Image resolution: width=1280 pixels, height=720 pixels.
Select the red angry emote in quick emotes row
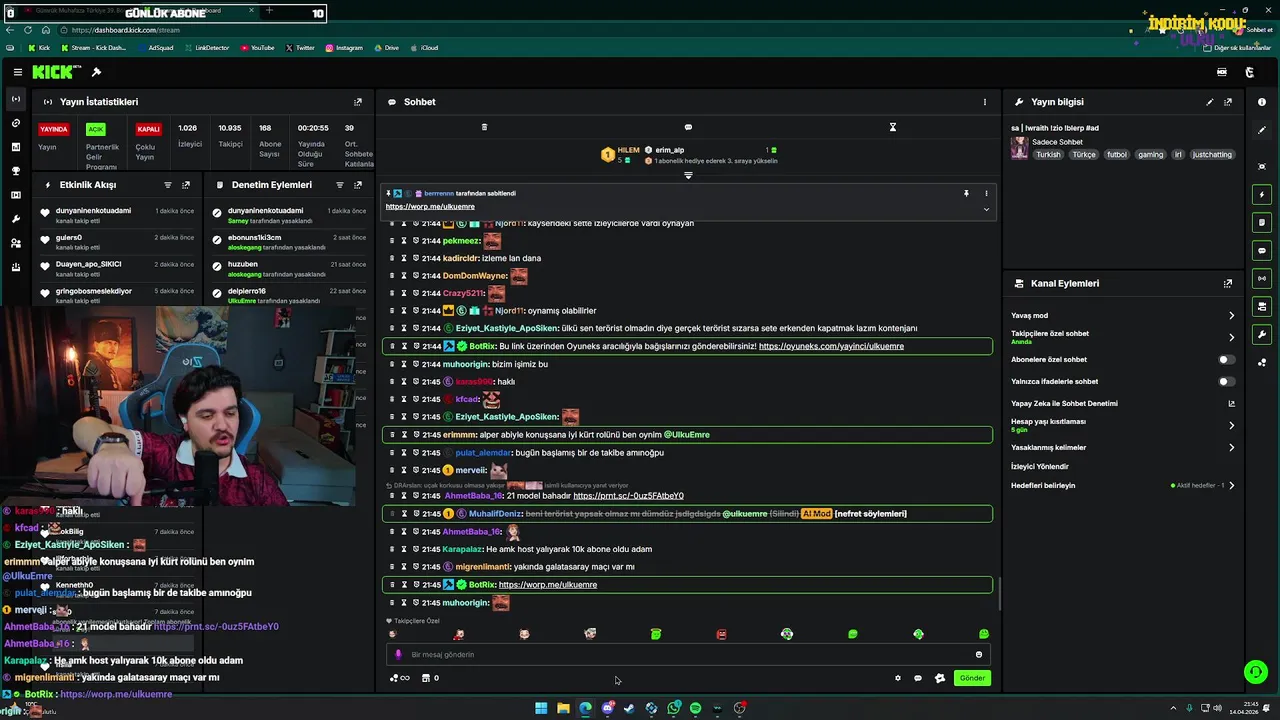pyautogui.click(x=721, y=634)
